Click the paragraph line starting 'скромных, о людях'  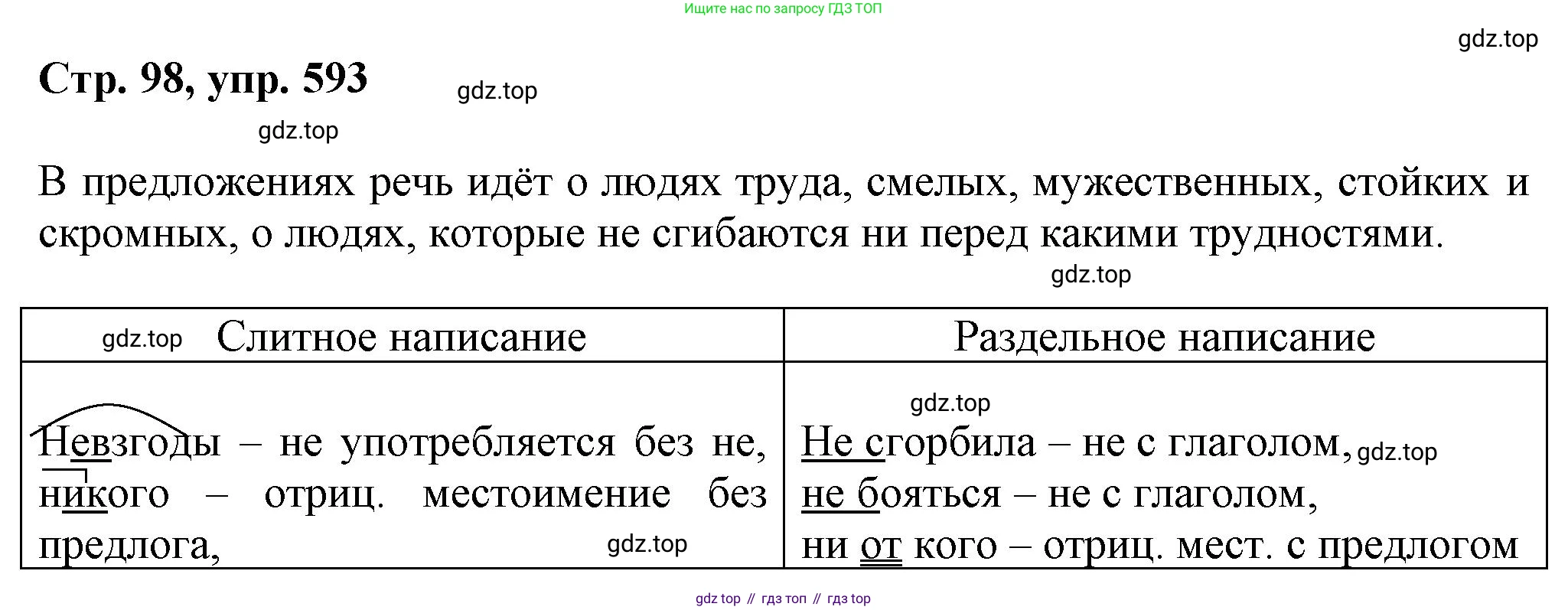(x=741, y=234)
